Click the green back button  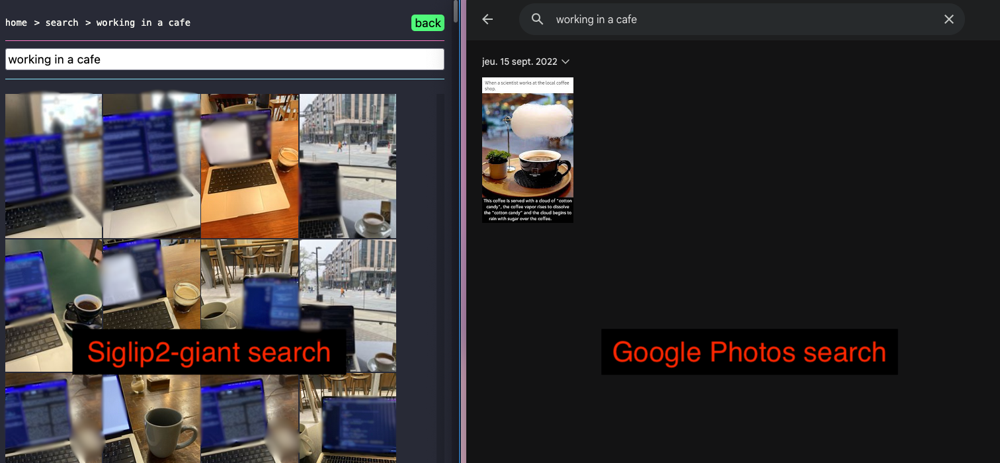[x=427, y=23]
